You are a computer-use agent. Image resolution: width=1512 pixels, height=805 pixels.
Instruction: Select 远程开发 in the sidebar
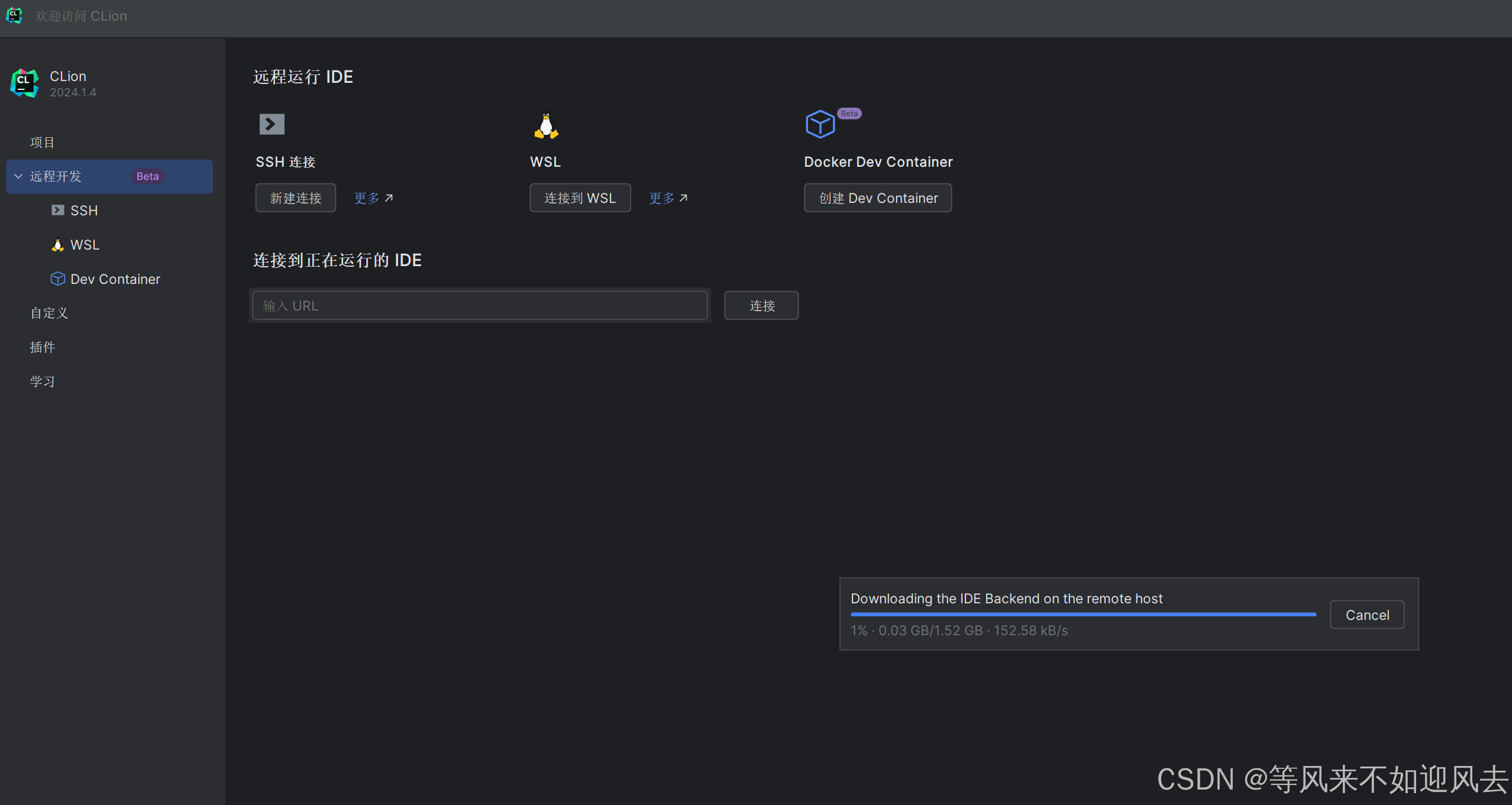pos(109,176)
